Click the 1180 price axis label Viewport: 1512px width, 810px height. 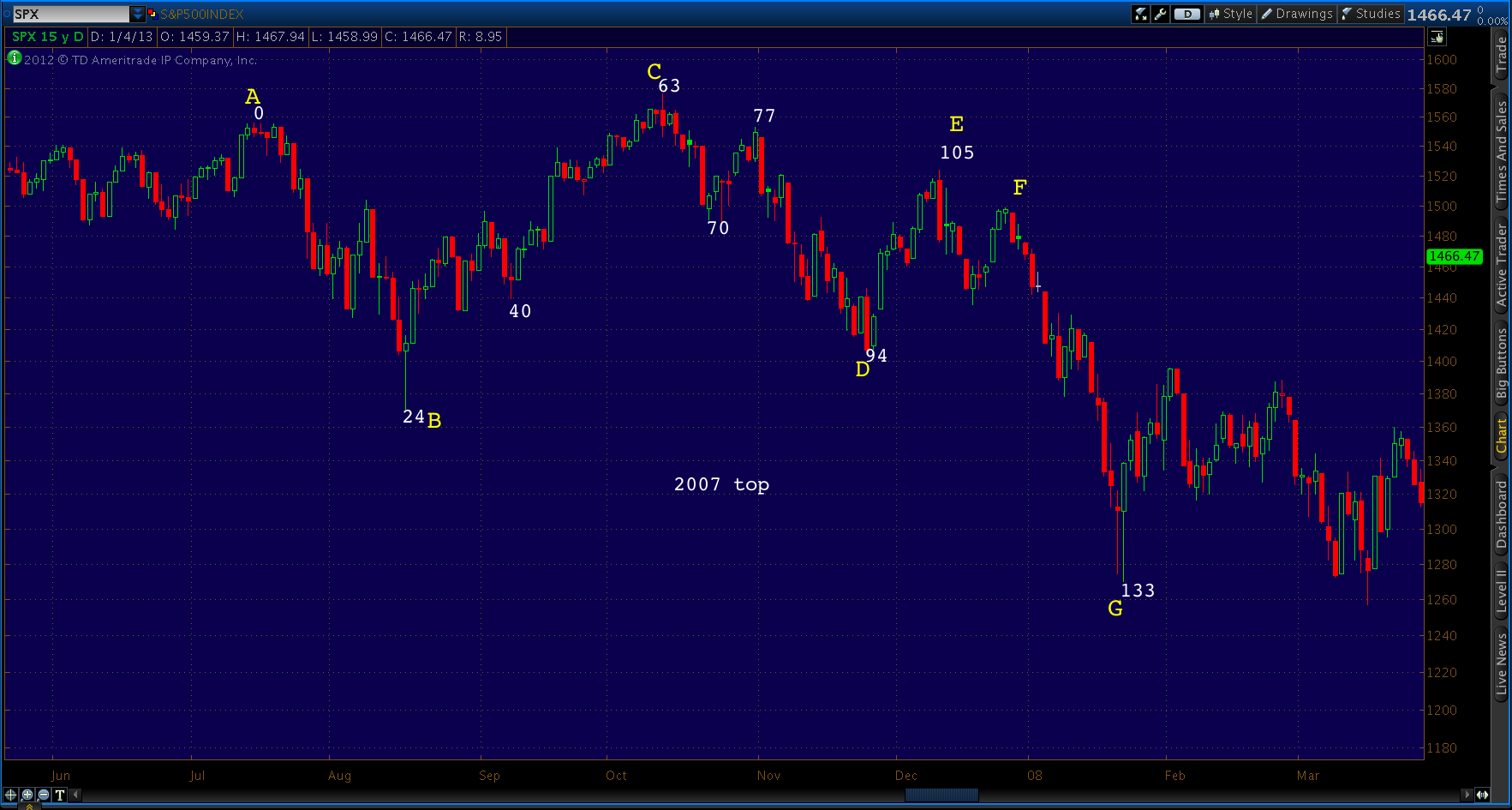click(1441, 747)
